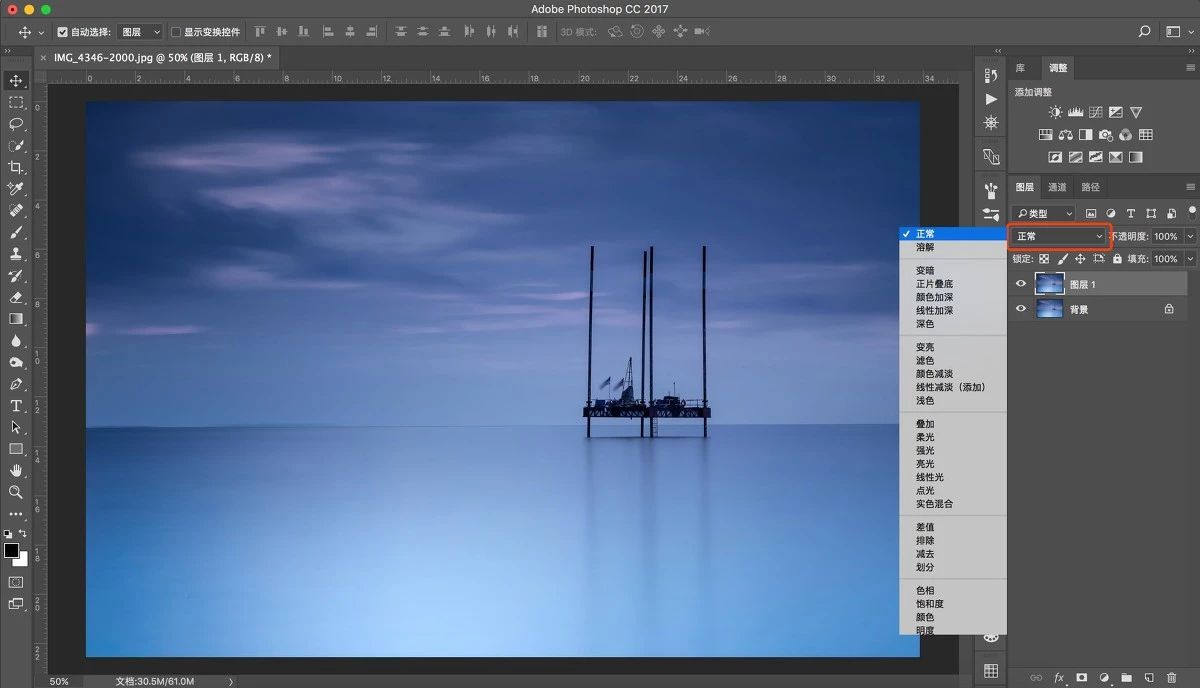Select the Lasso tool
Viewport: 1200px width, 688px height.
(16, 124)
